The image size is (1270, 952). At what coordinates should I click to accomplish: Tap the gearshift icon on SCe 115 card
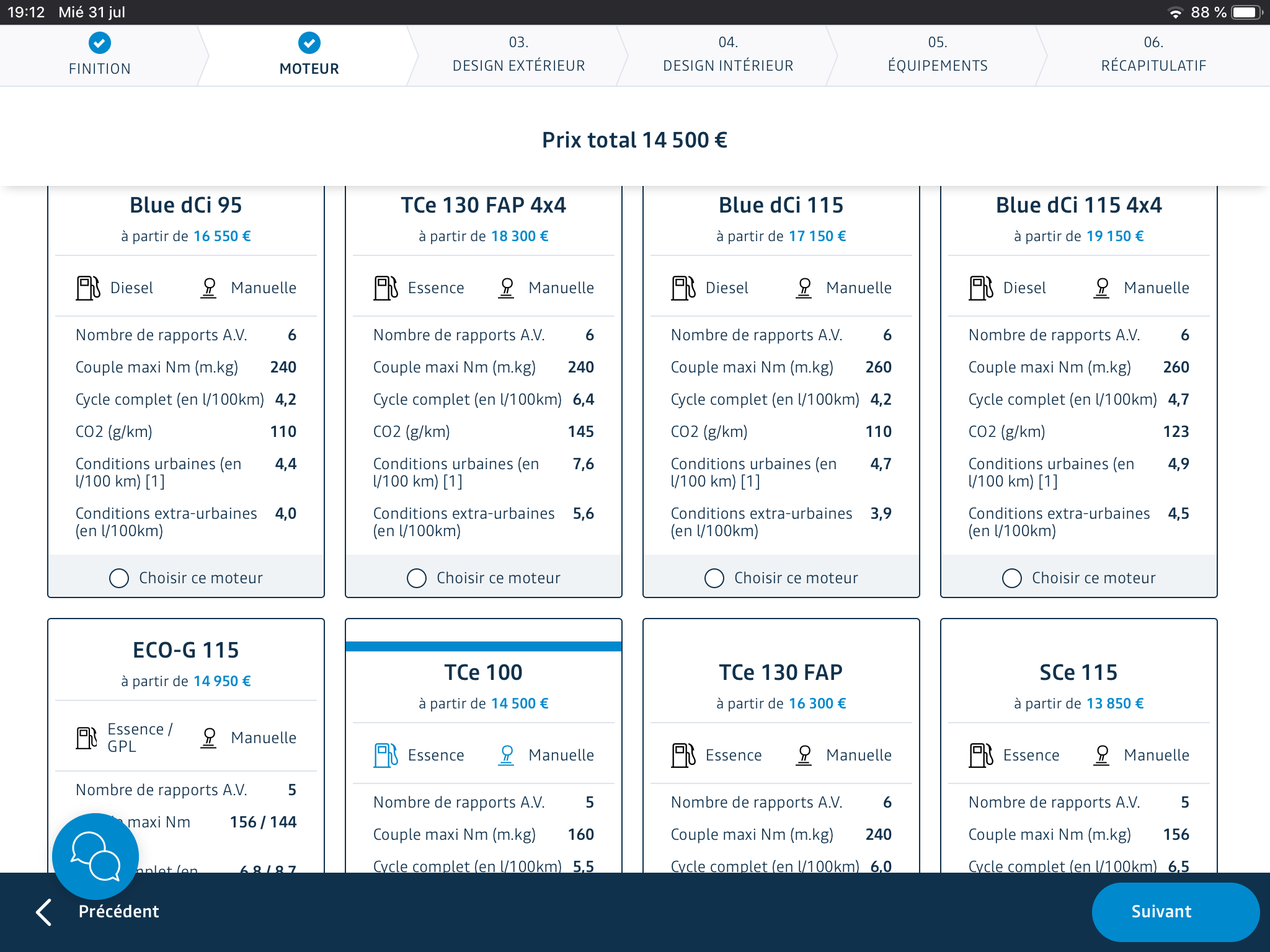(x=1101, y=756)
